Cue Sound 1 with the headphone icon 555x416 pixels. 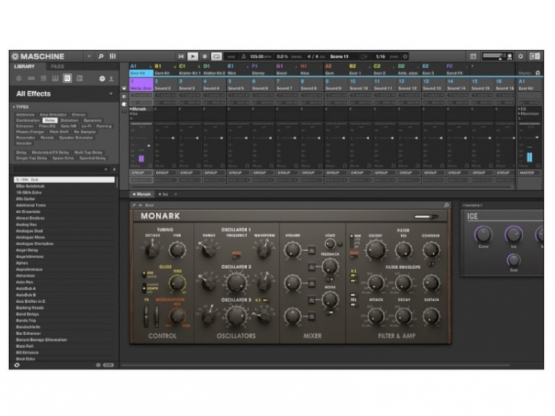150,165
